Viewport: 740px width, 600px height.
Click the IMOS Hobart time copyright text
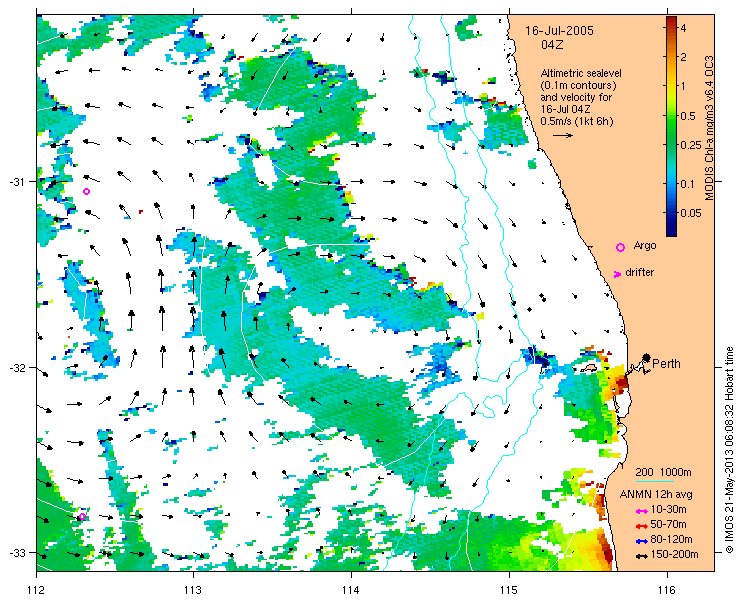click(729, 450)
